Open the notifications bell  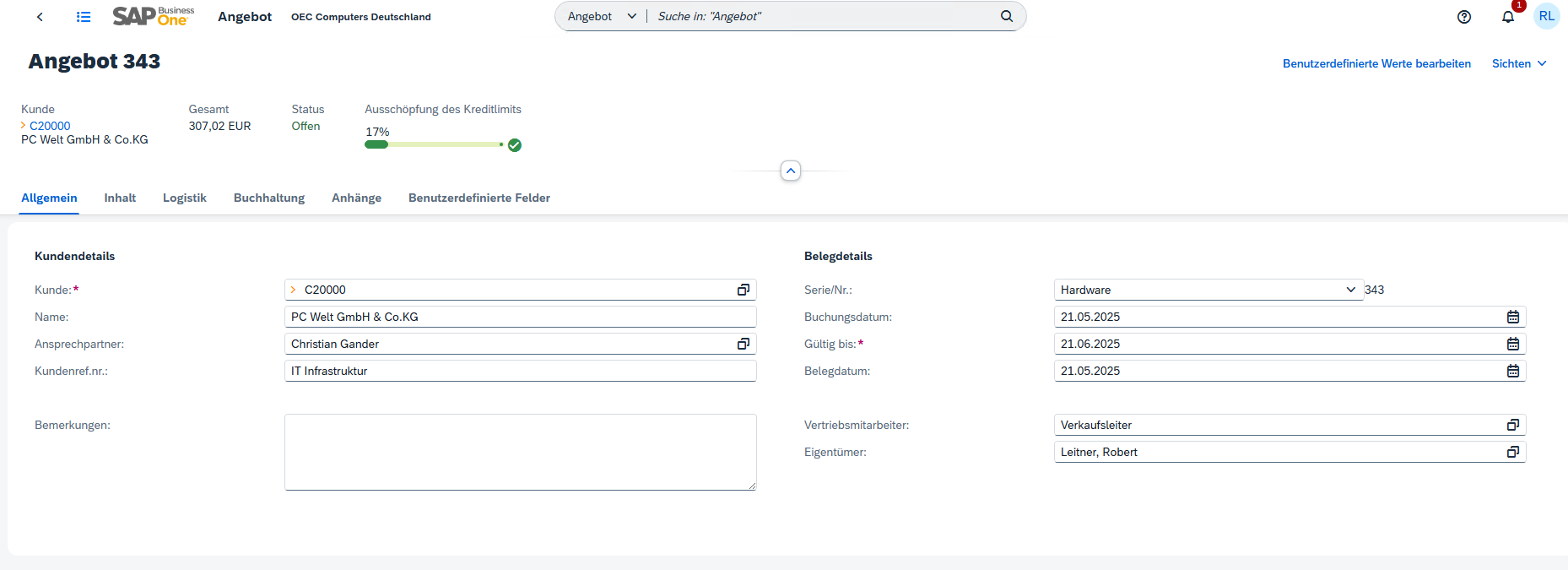click(x=1508, y=17)
